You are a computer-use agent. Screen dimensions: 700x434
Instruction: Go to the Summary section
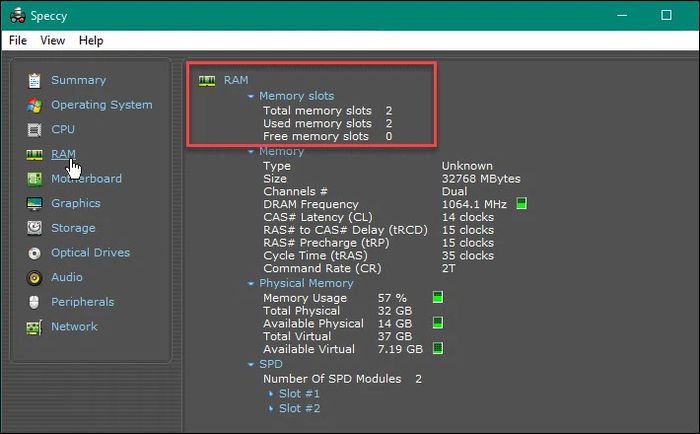point(79,80)
